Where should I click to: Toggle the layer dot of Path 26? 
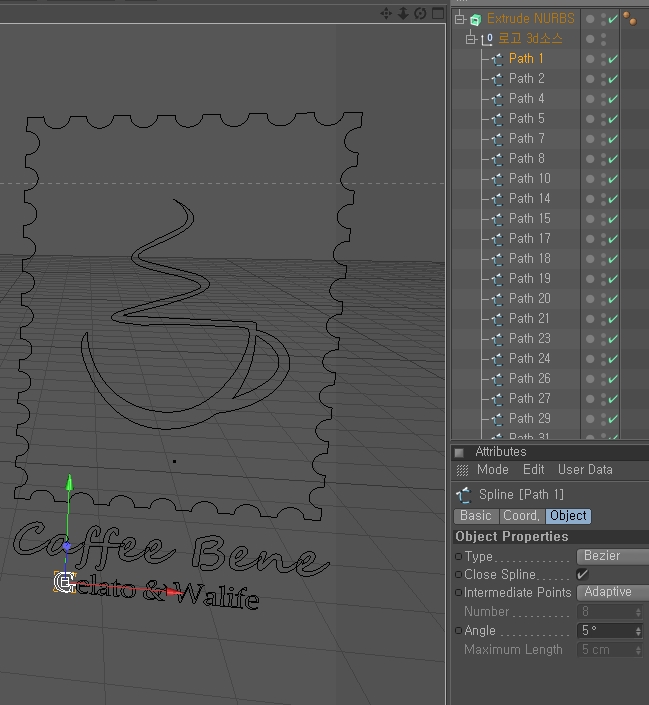click(590, 379)
